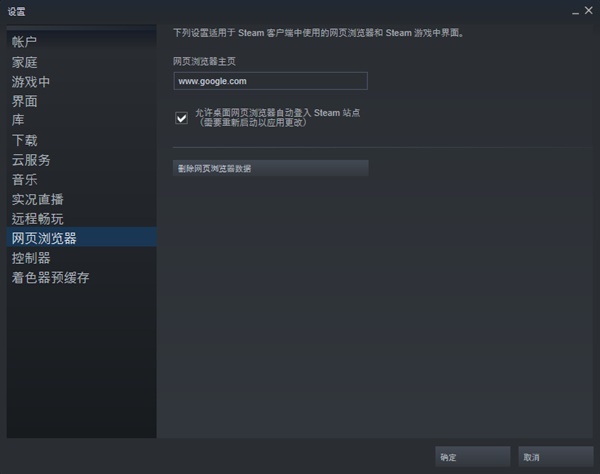Open 远程畅玩 settings
Viewport: 600px width, 474px height.
tap(82, 218)
